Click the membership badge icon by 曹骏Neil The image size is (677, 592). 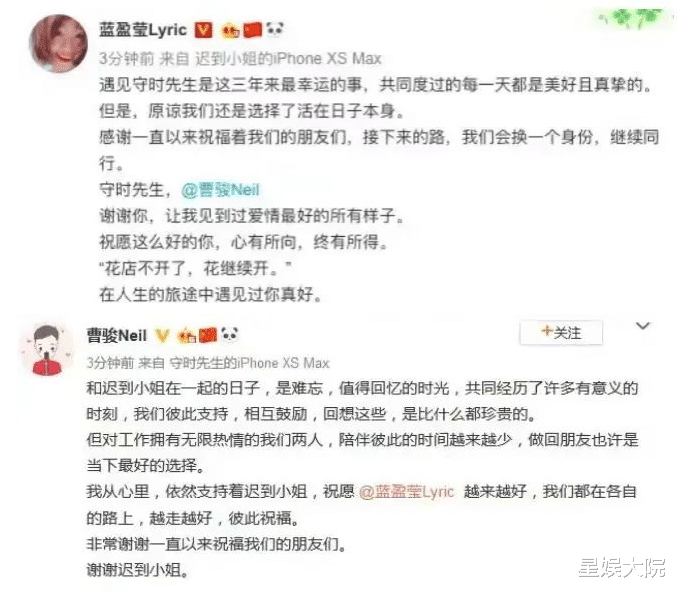(x=187, y=336)
